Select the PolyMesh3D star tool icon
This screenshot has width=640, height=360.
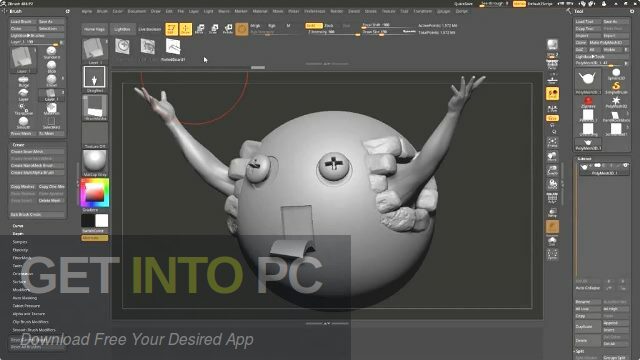(x=616, y=102)
